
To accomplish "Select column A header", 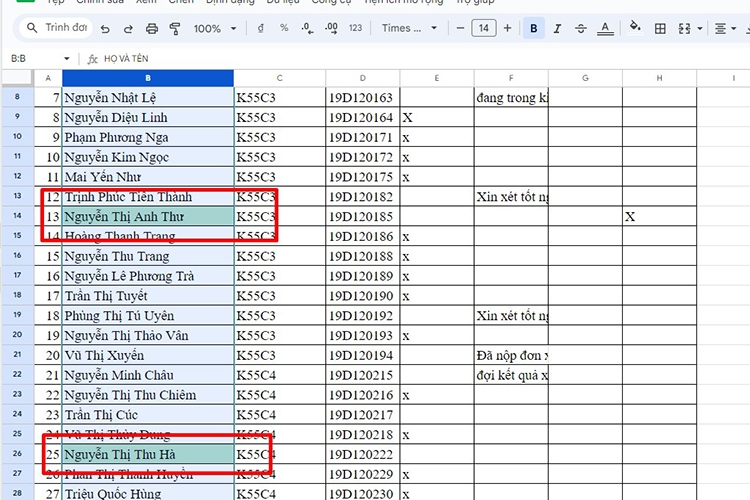I will (x=48, y=78).
